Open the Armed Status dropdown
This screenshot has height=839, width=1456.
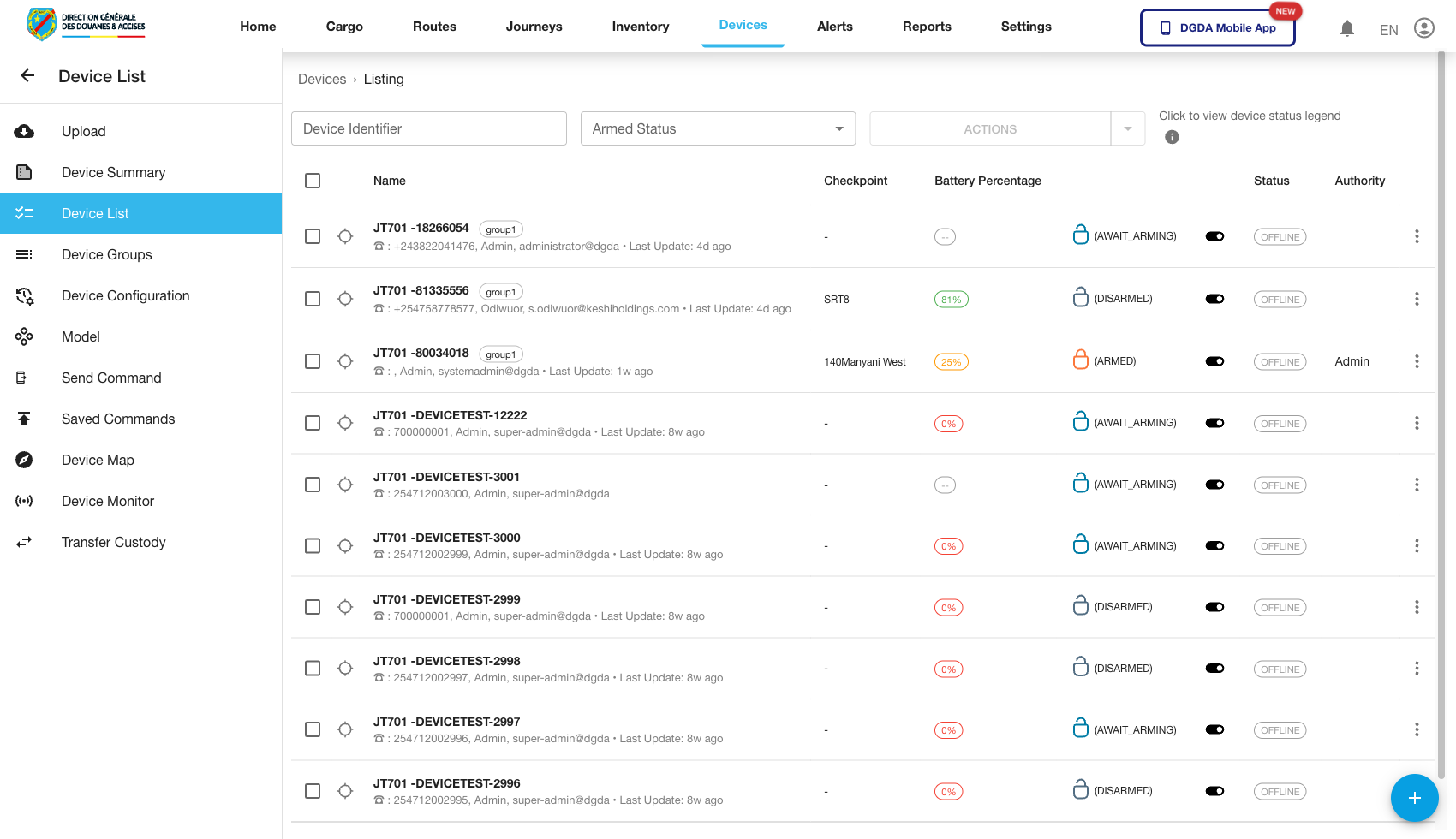click(718, 128)
